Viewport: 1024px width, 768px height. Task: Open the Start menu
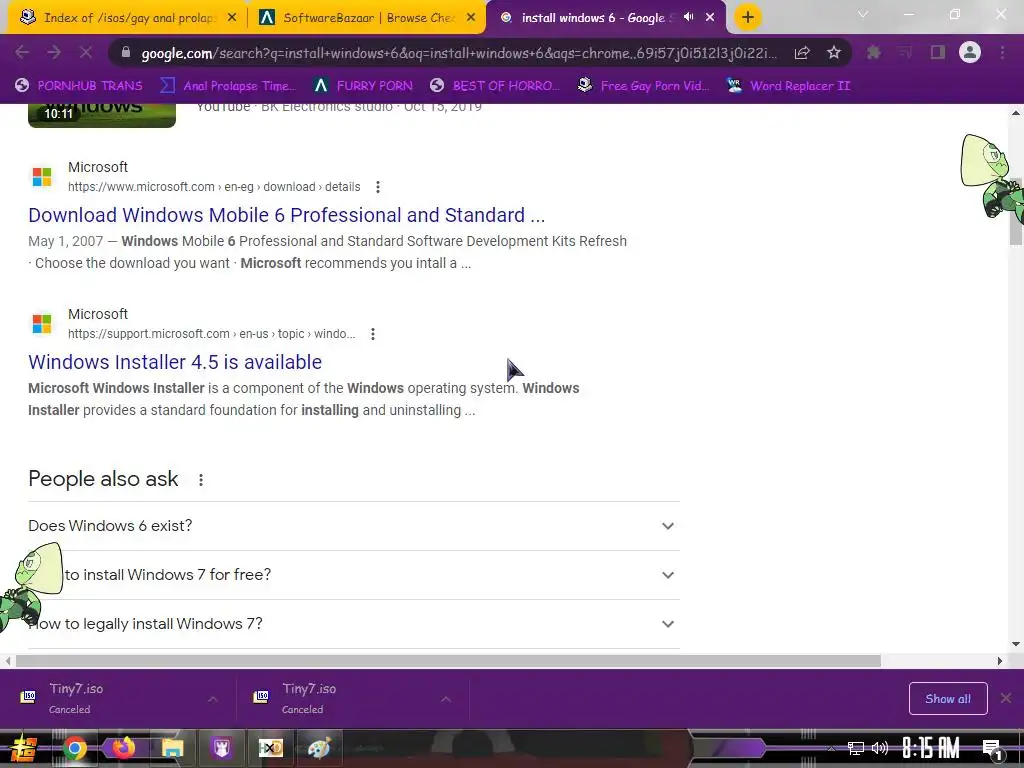[23, 748]
